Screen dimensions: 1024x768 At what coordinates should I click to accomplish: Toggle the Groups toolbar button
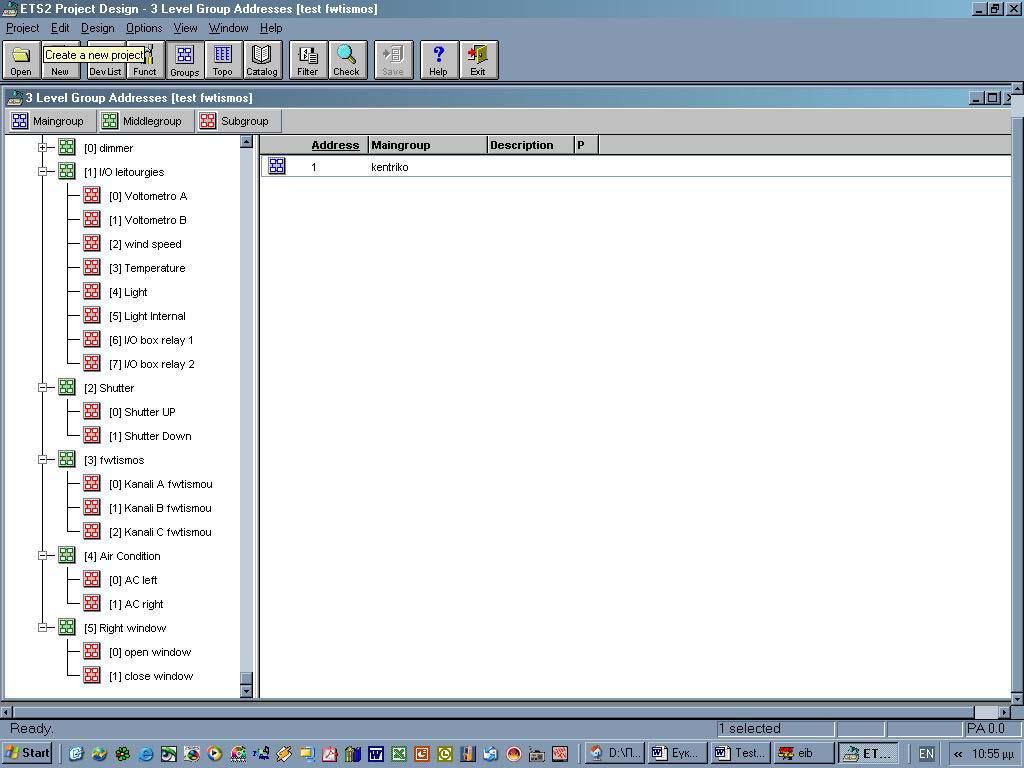coord(185,60)
